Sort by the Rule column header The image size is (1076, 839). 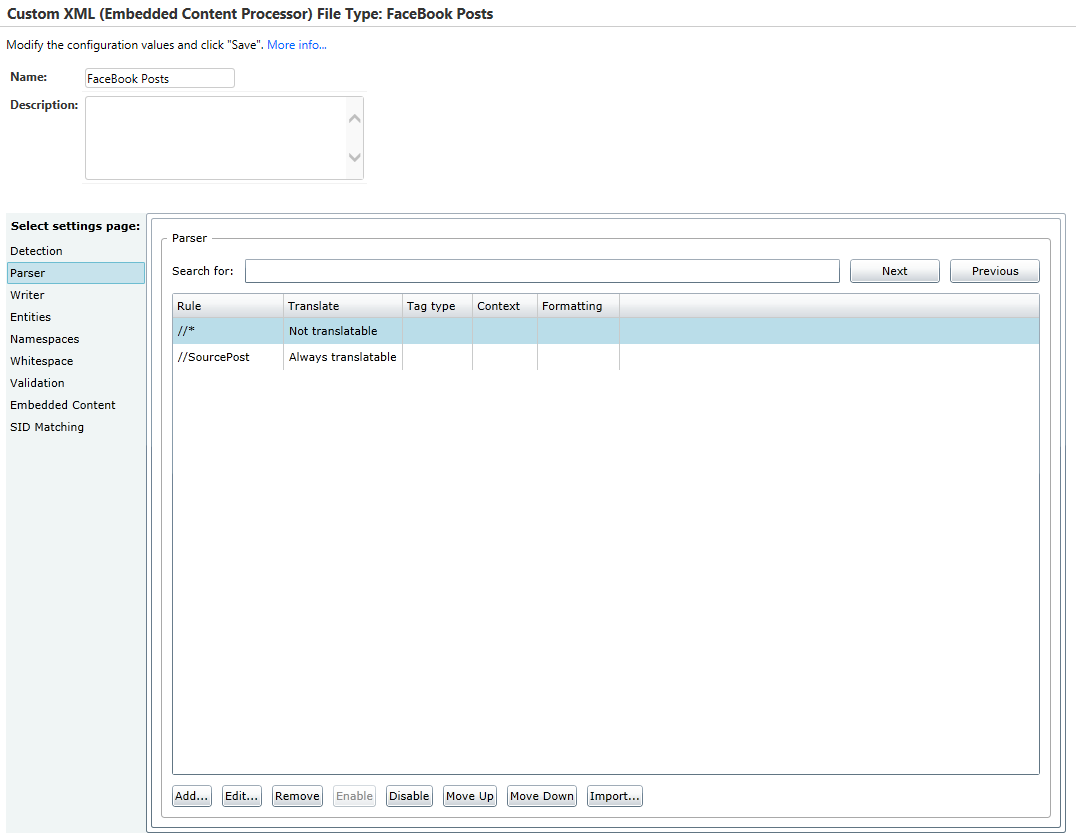tap(228, 306)
